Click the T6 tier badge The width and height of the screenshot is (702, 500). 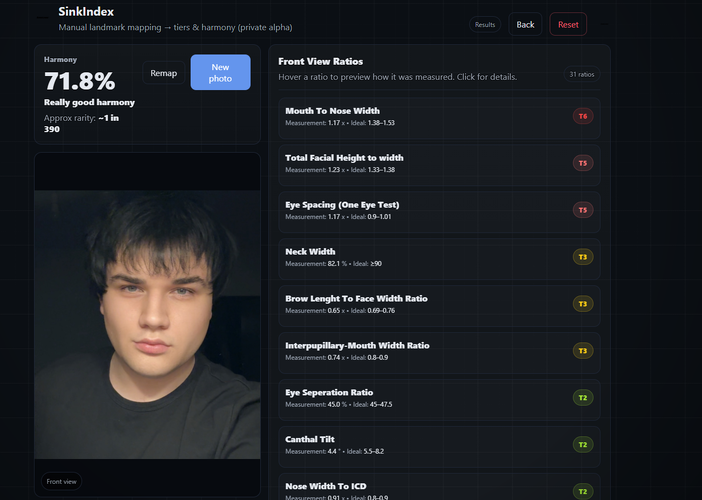pyautogui.click(x=583, y=116)
